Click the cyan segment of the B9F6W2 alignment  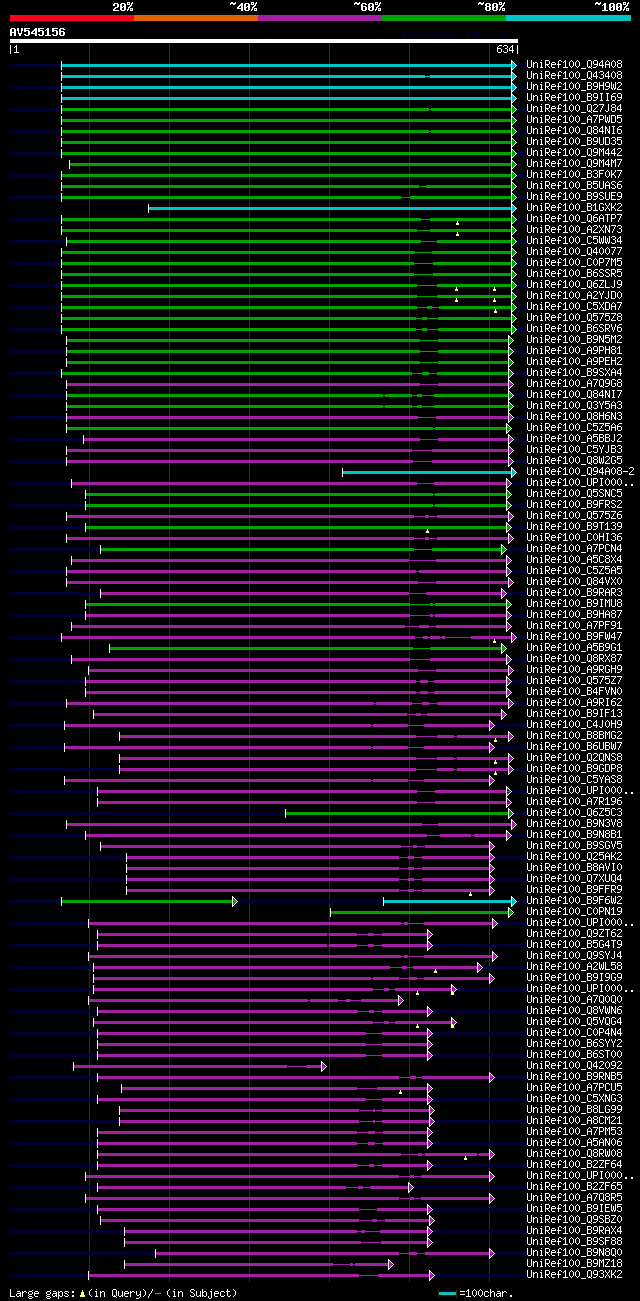point(449,901)
